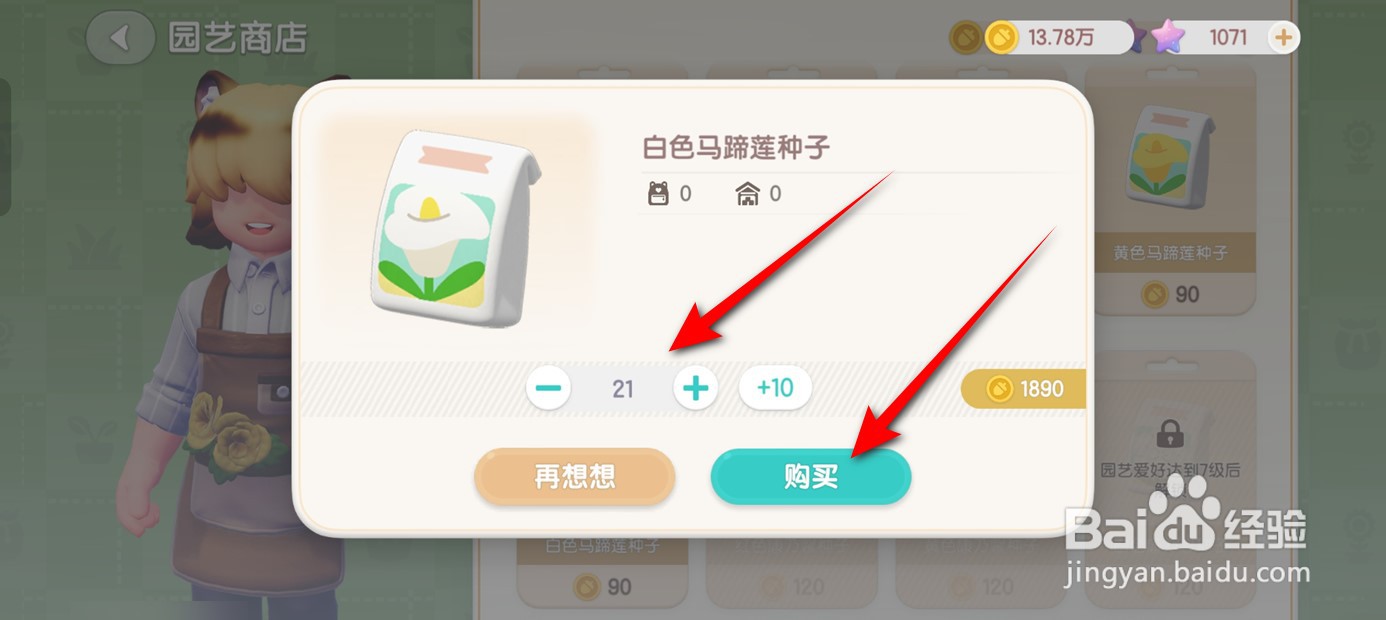Tap the gold coin icon beside 13.78万
This screenshot has height=620, width=1386.
1002,38
